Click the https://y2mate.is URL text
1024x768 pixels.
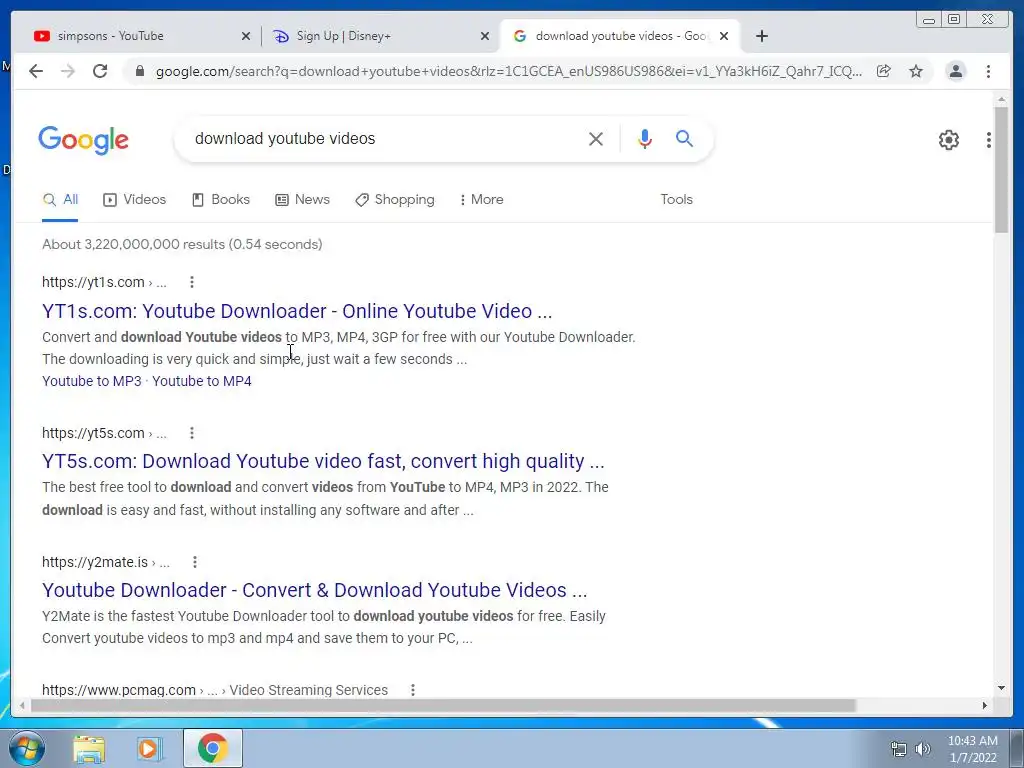click(x=95, y=562)
